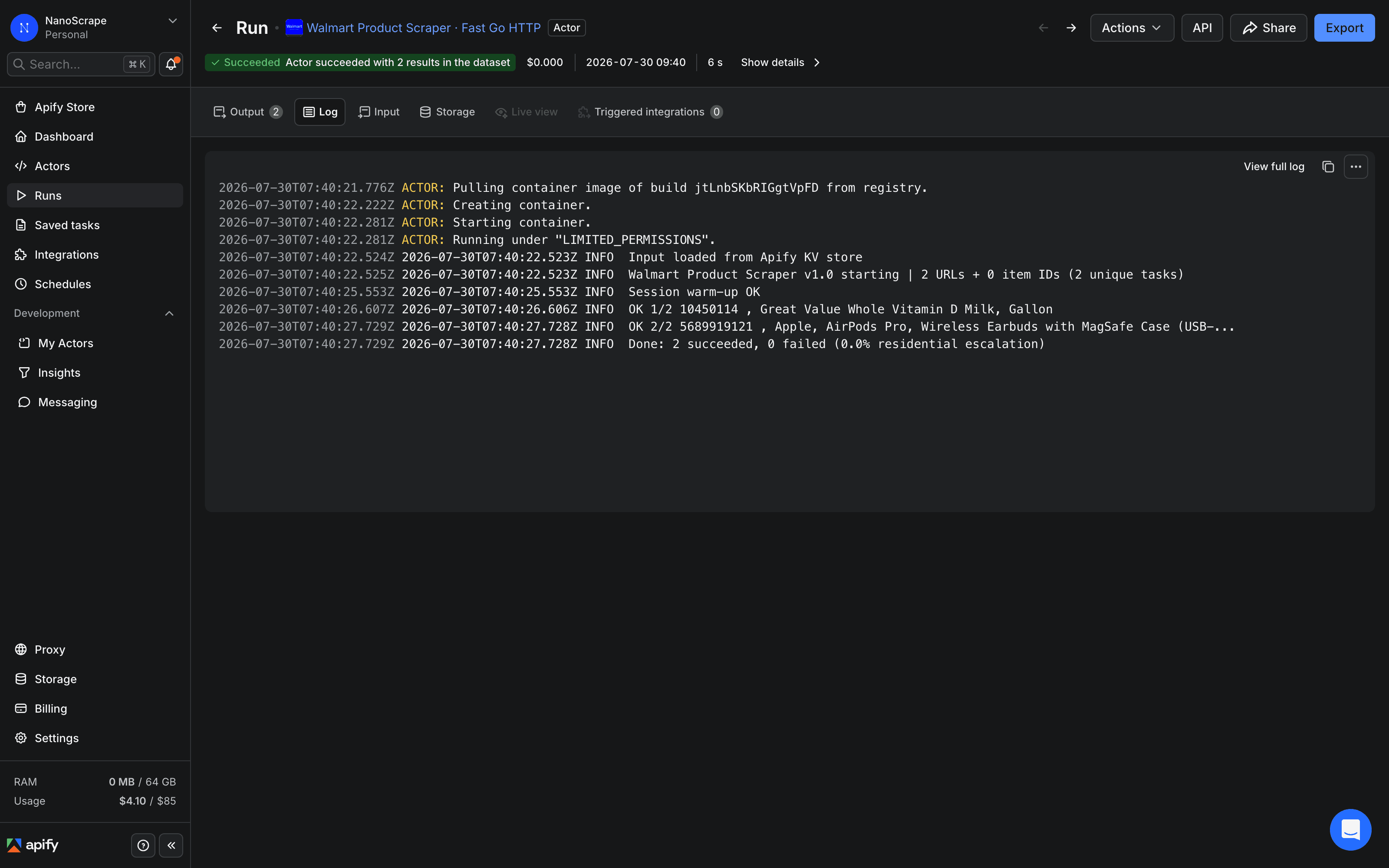Screen dimensions: 1389x868
Task: Open the log more options menu
Action: point(1356,167)
